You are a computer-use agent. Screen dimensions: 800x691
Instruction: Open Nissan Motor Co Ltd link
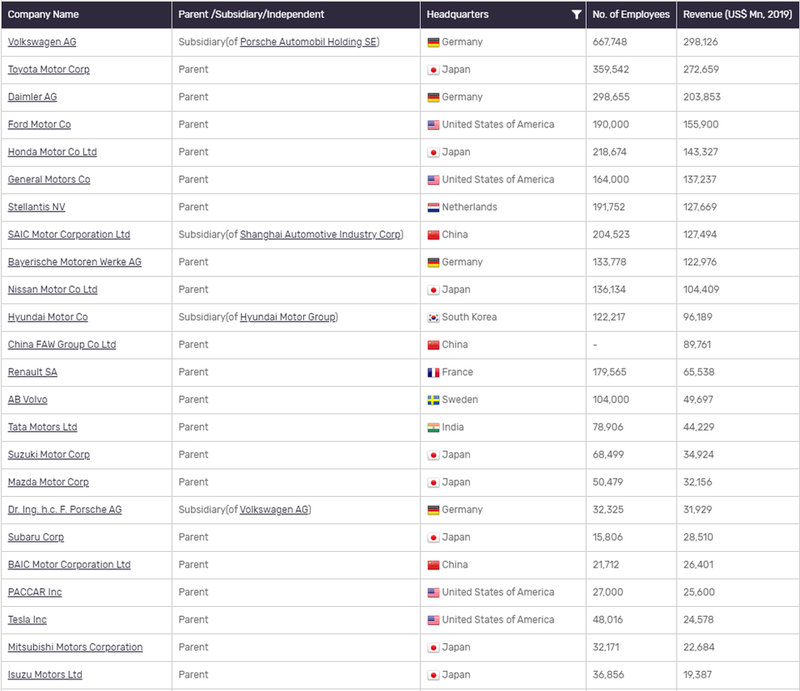[53, 290]
